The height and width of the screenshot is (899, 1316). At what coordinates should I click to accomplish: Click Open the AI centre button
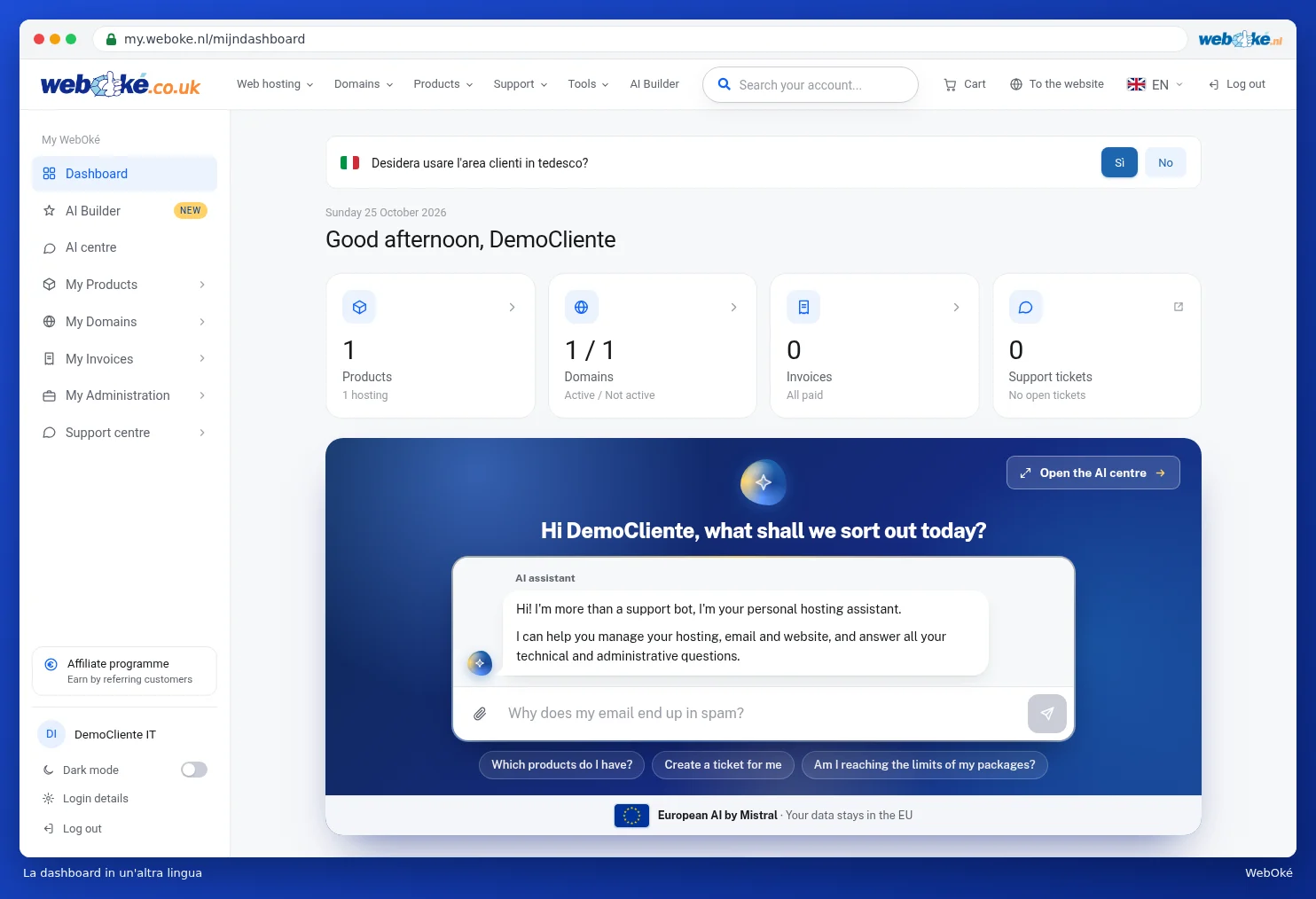pyautogui.click(x=1093, y=473)
